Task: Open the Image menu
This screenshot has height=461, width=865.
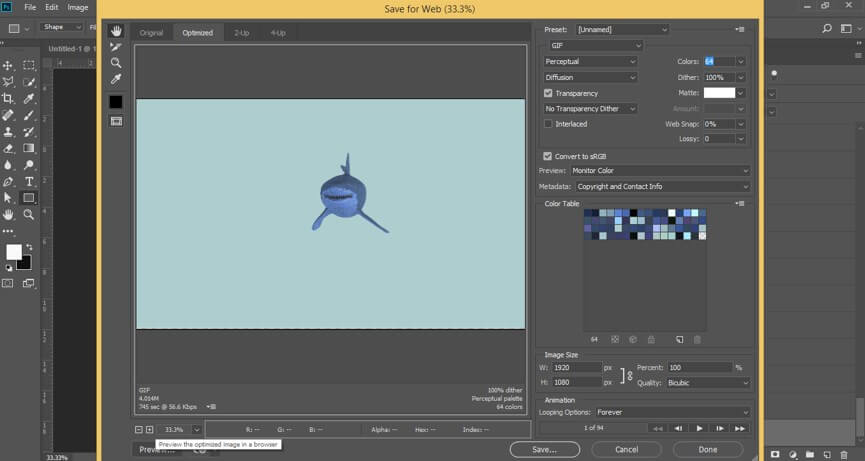Action: (x=78, y=8)
